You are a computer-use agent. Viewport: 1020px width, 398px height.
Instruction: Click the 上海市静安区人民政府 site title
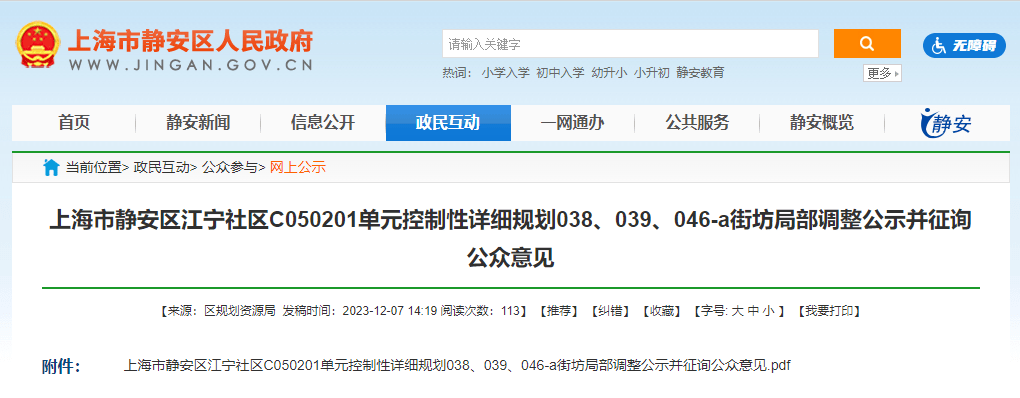tap(191, 41)
